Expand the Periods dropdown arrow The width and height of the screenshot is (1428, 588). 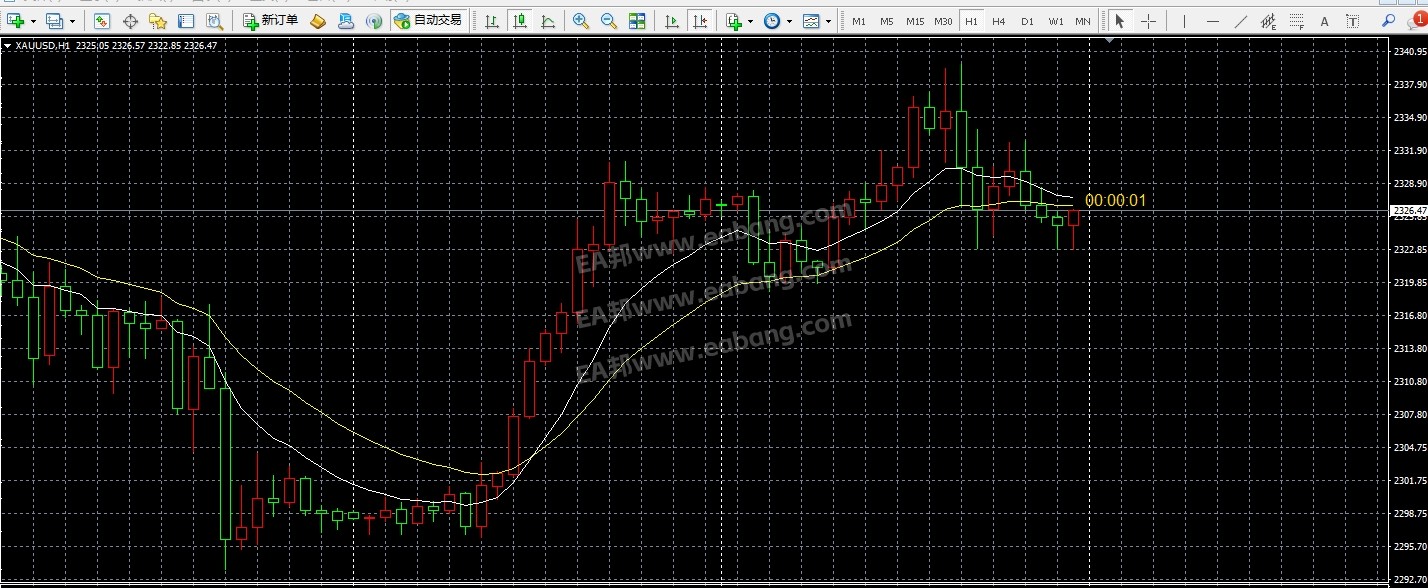pyautogui.click(x=789, y=21)
